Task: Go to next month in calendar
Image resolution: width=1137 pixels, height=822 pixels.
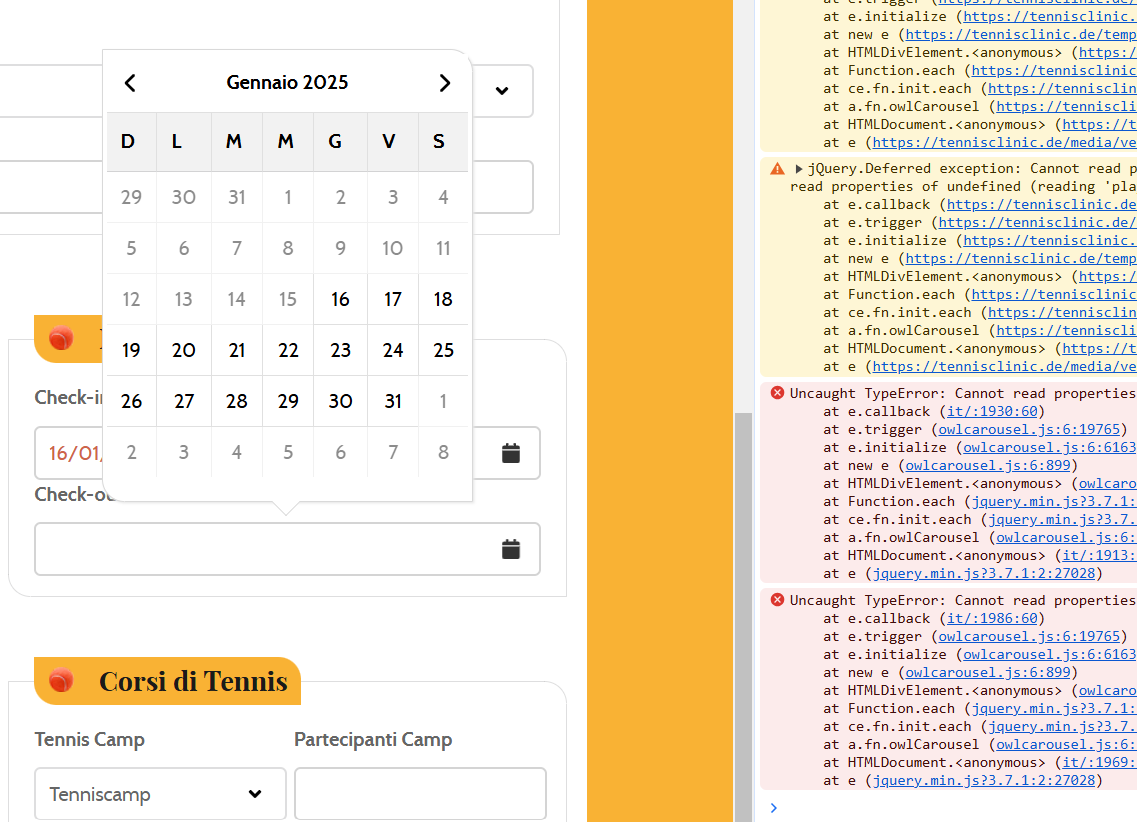Action: (445, 83)
